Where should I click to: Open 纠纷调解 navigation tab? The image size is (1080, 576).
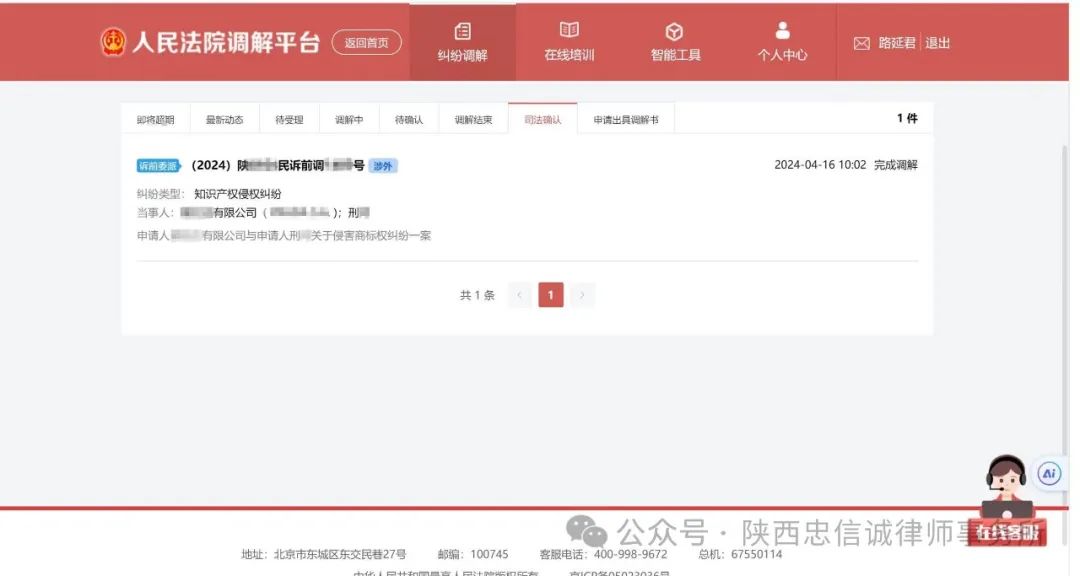(x=462, y=43)
